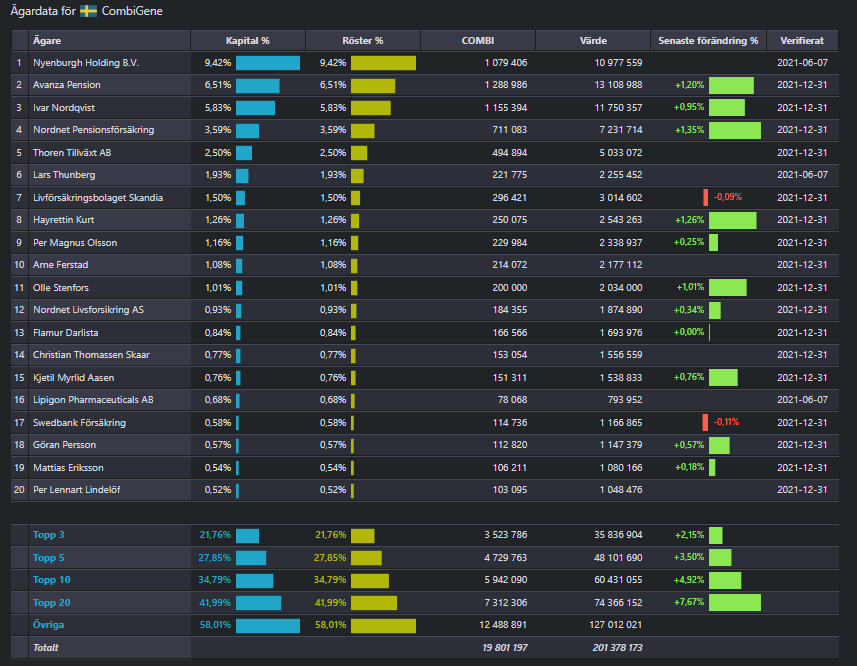The height and width of the screenshot is (666, 857).
Task: Select the +7,67% change in Topp 20
Action: click(689, 602)
